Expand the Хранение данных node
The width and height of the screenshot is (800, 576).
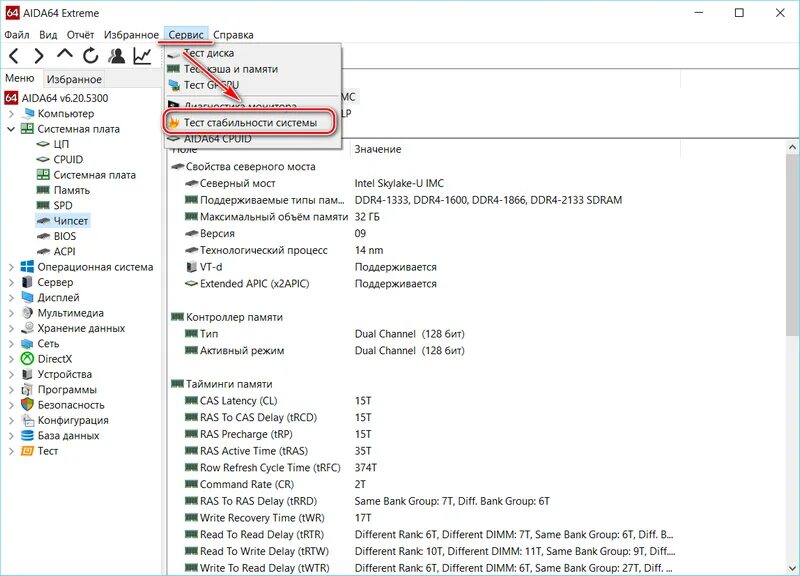coord(11,328)
